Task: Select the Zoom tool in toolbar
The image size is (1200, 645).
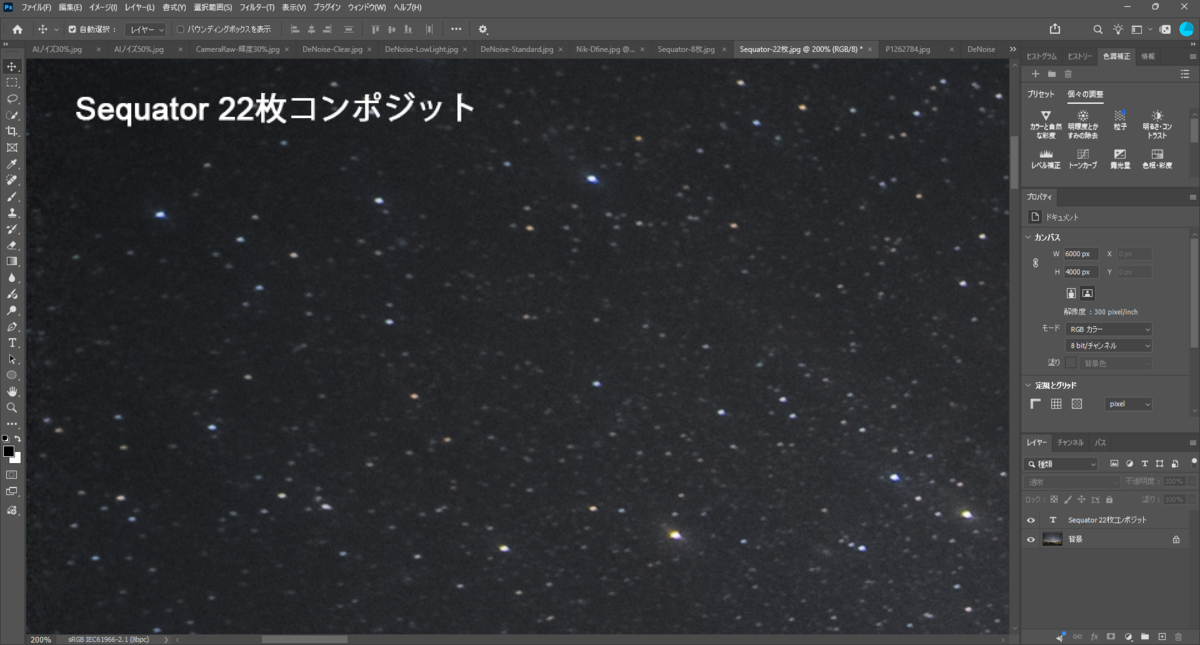Action: [12, 408]
